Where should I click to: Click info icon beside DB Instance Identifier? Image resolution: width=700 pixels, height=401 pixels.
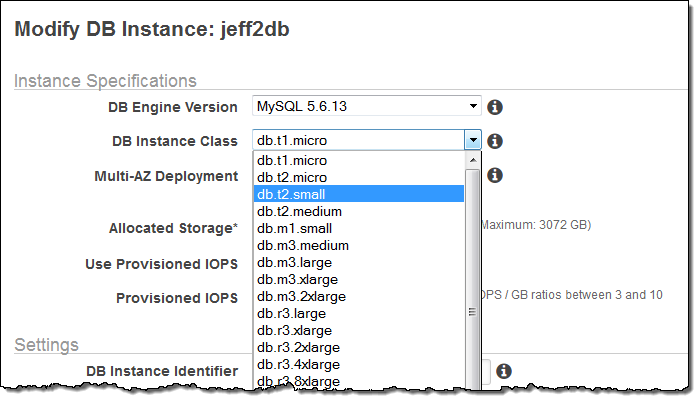pos(504,371)
